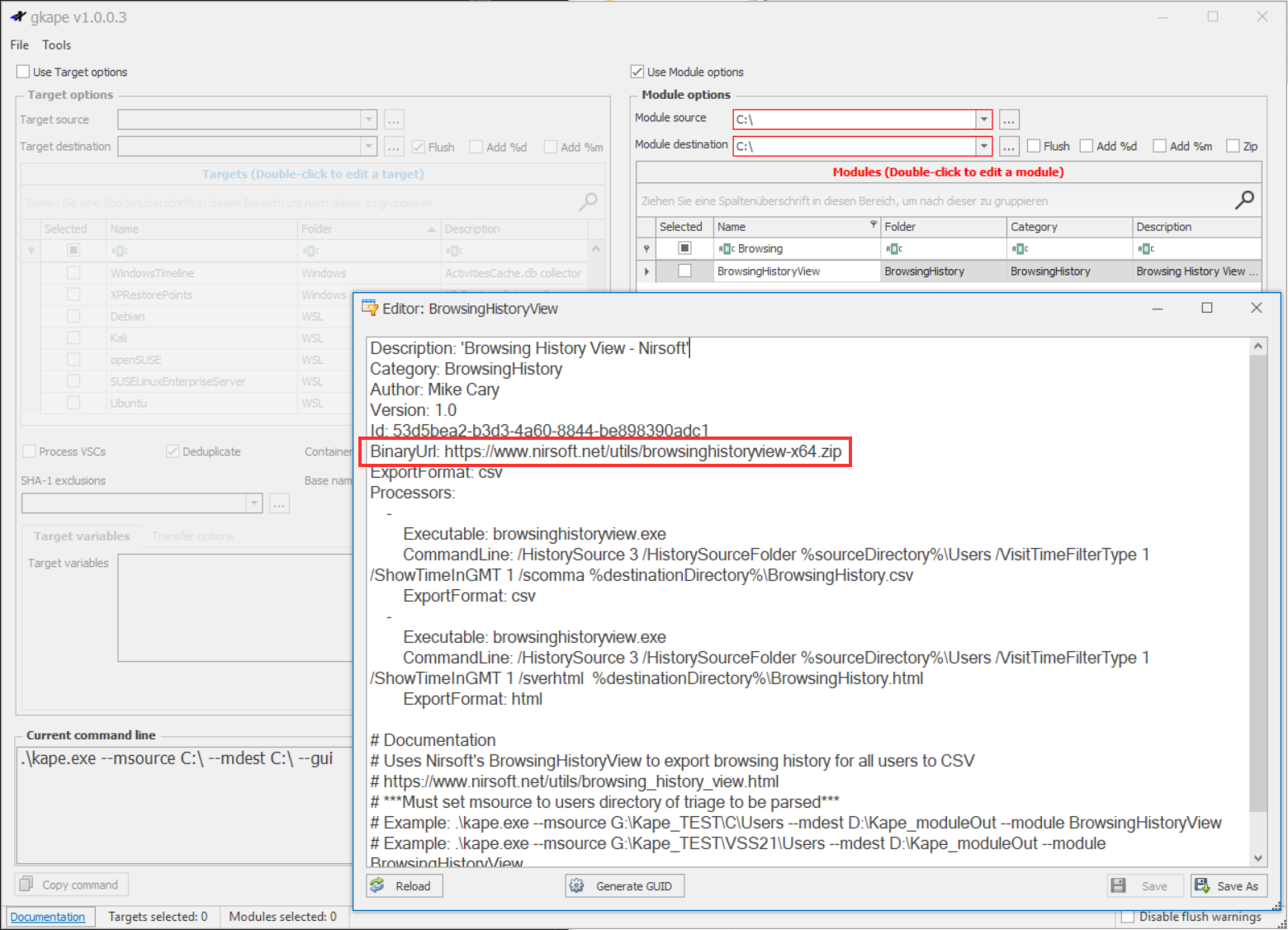Sort by the Category column header
Screen dimensions: 1288x930
1069,227
